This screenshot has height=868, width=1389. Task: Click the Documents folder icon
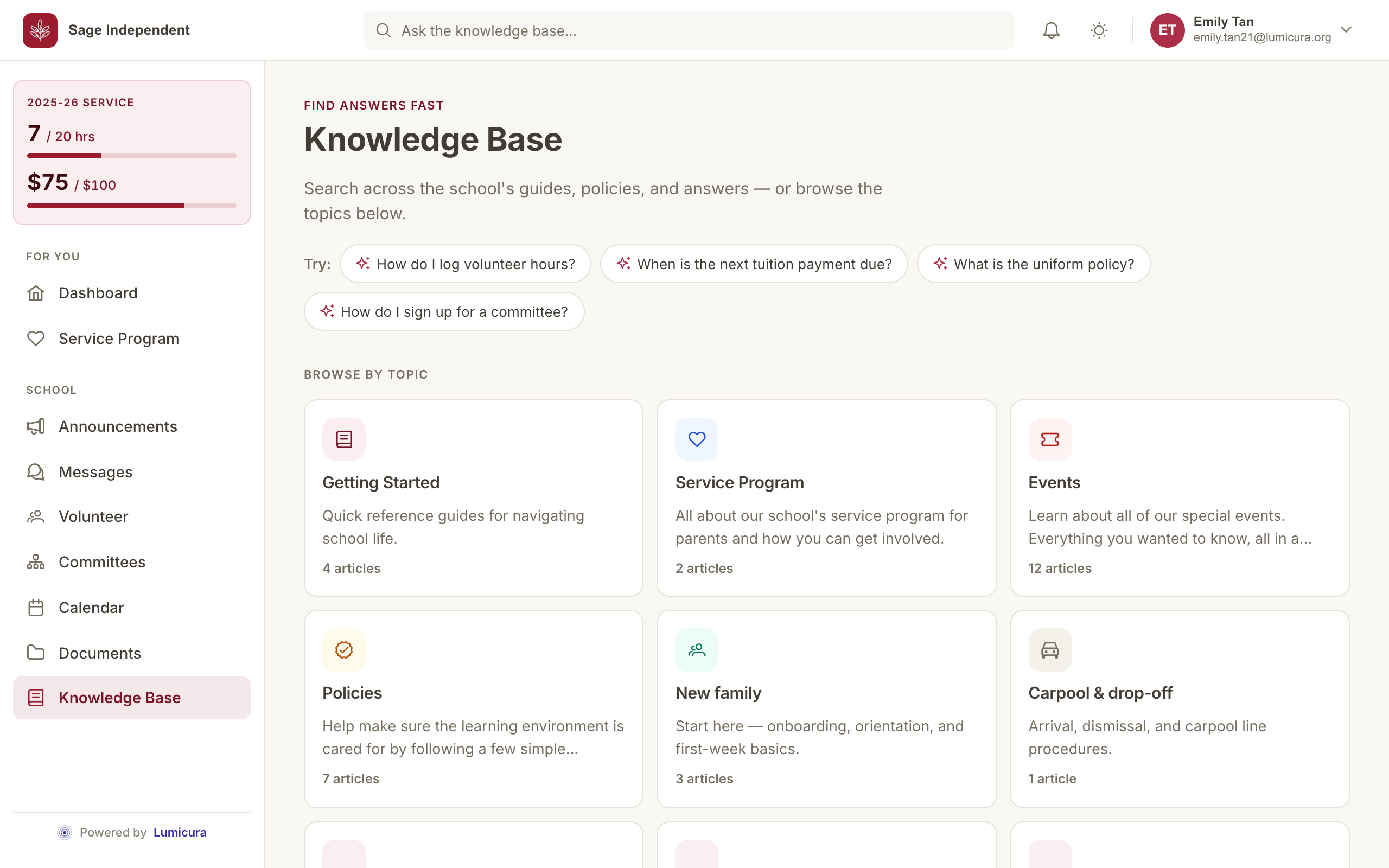pos(36,653)
